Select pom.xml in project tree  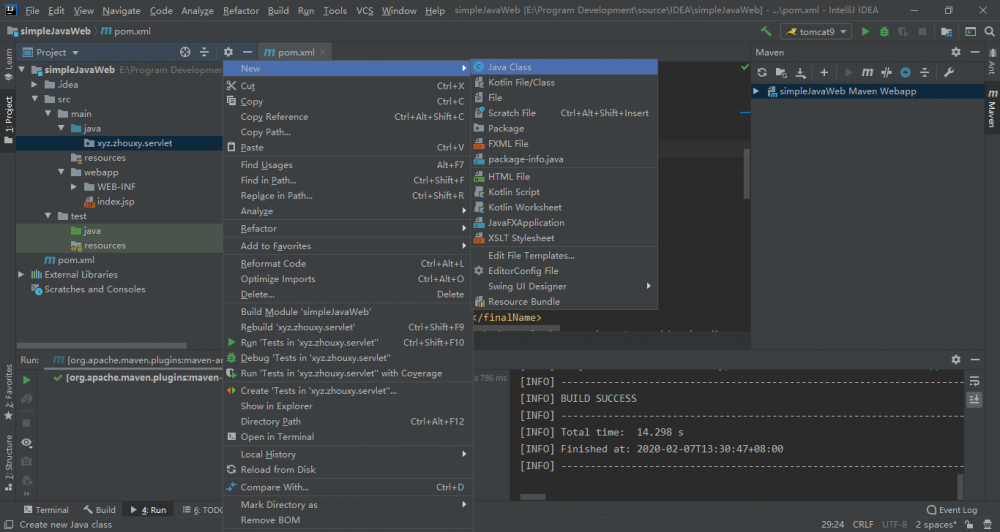point(70,260)
